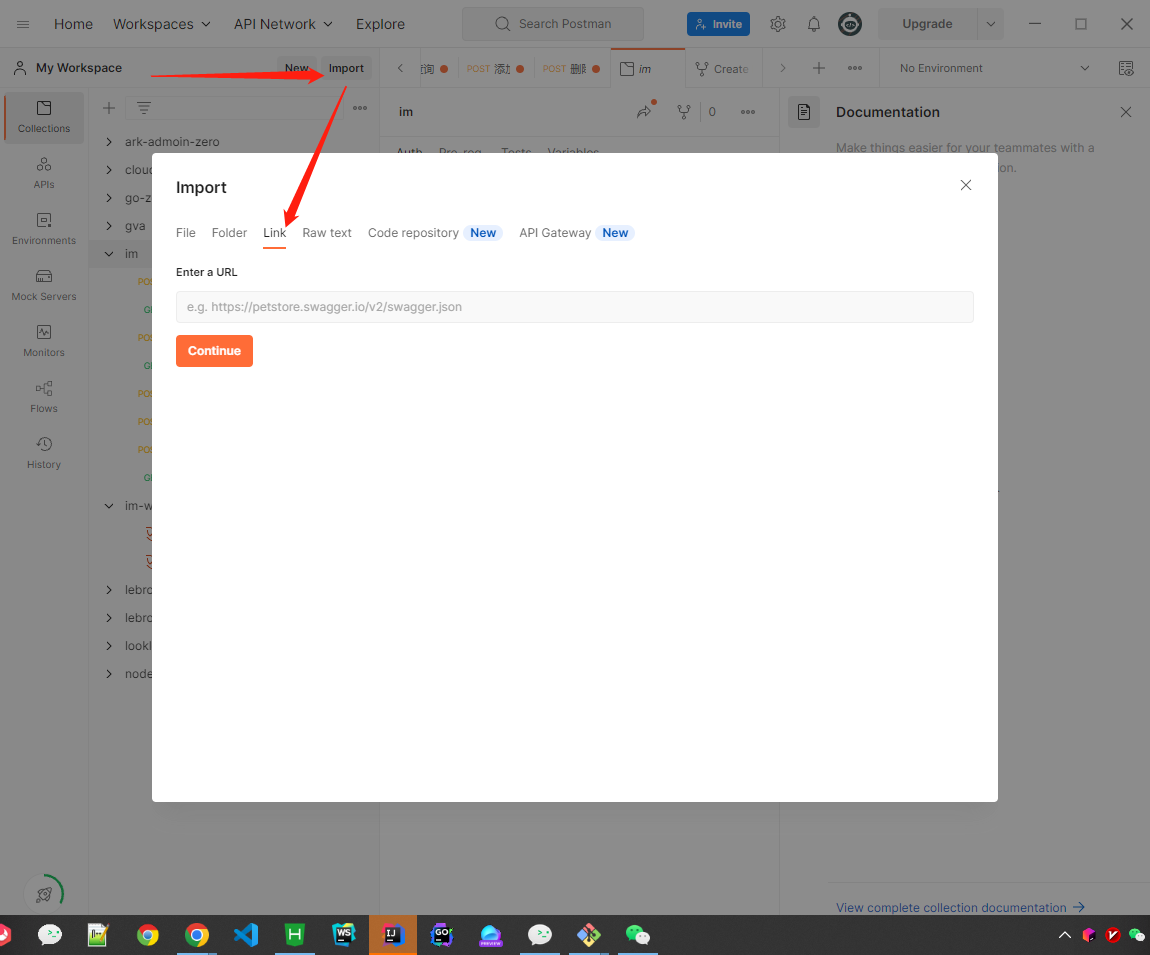Click the environment quick look icon
Image resolution: width=1150 pixels, height=955 pixels.
(x=1126, y=68)
